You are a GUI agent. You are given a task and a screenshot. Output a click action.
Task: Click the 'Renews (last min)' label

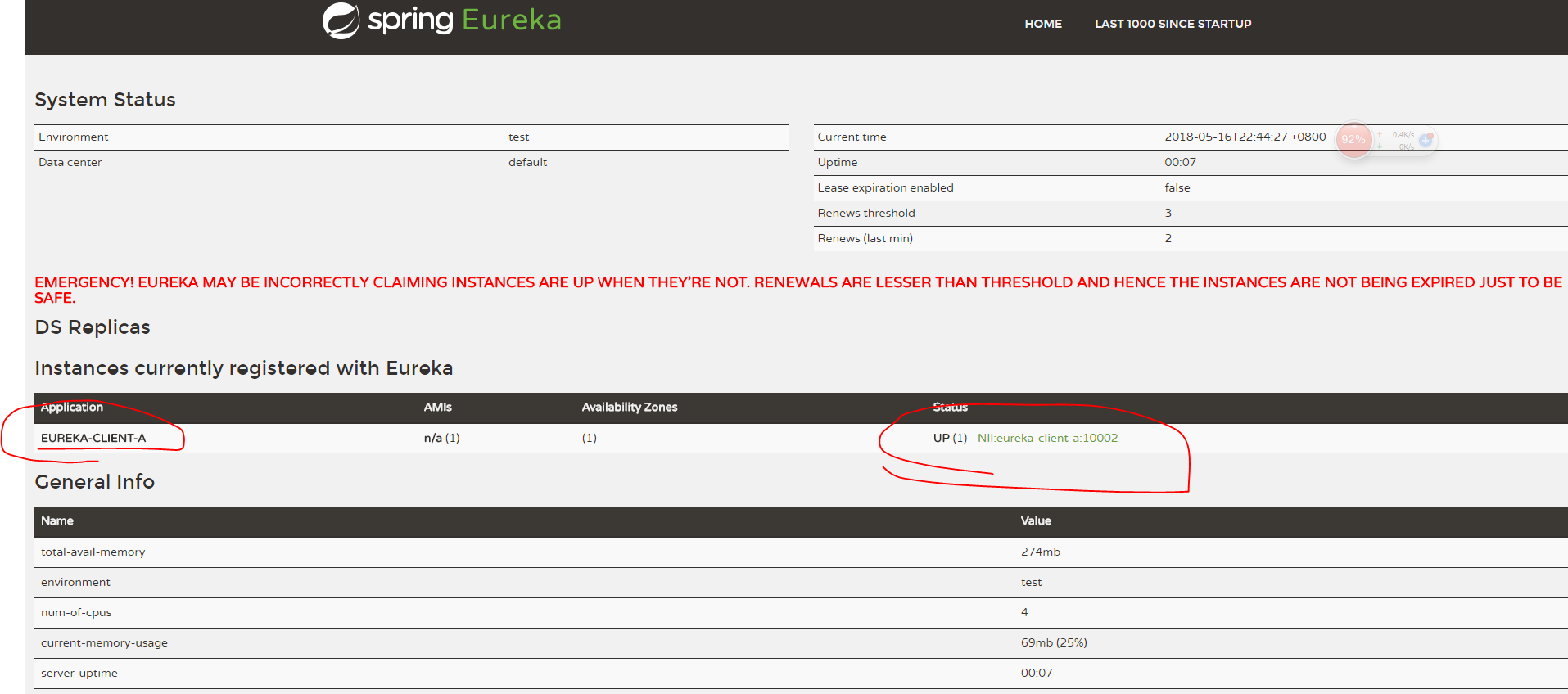[865, 238]
